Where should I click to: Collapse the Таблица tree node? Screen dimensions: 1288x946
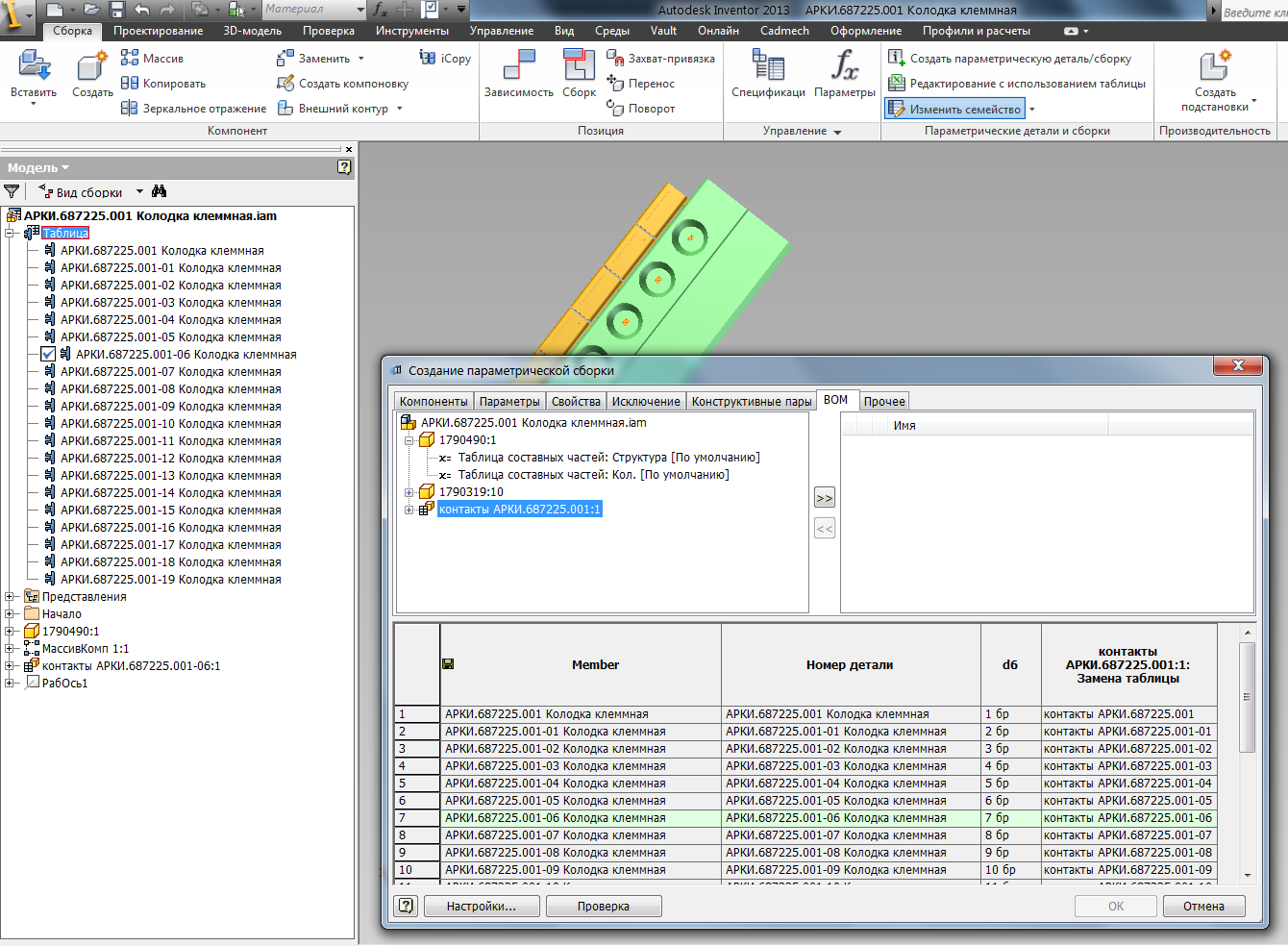(x=10, y=233)
